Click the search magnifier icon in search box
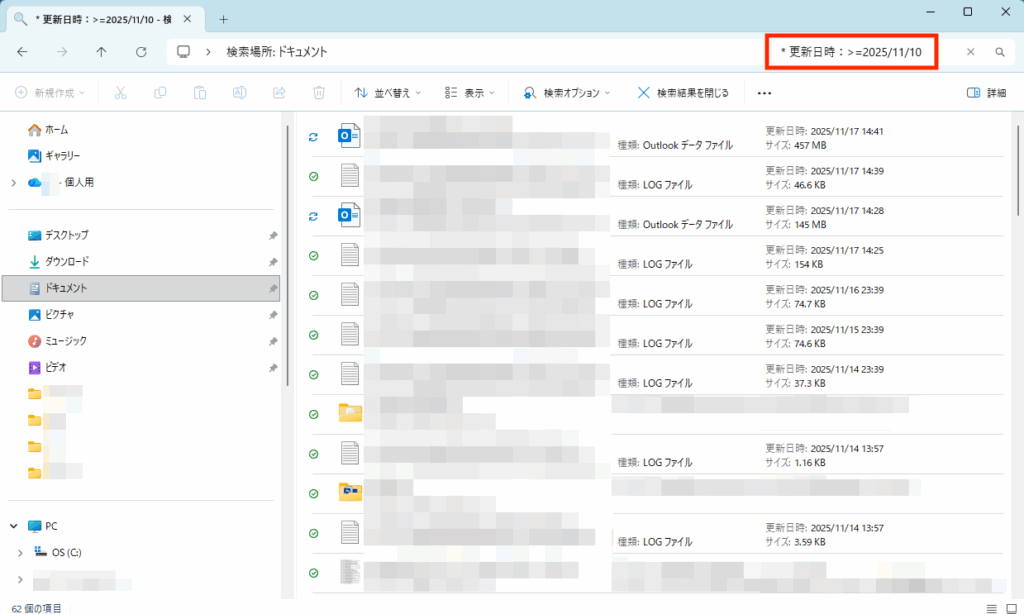 999,52
